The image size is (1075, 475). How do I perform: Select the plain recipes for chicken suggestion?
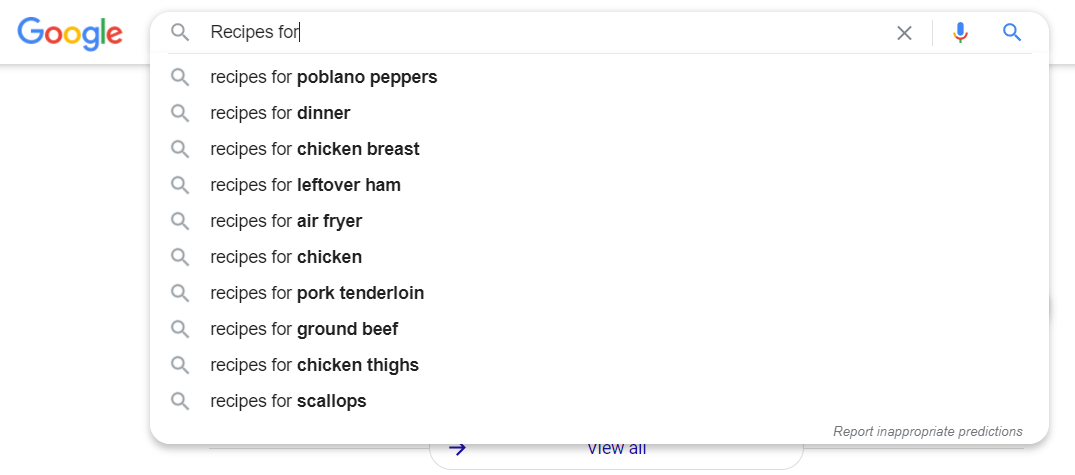click(599, 257)
